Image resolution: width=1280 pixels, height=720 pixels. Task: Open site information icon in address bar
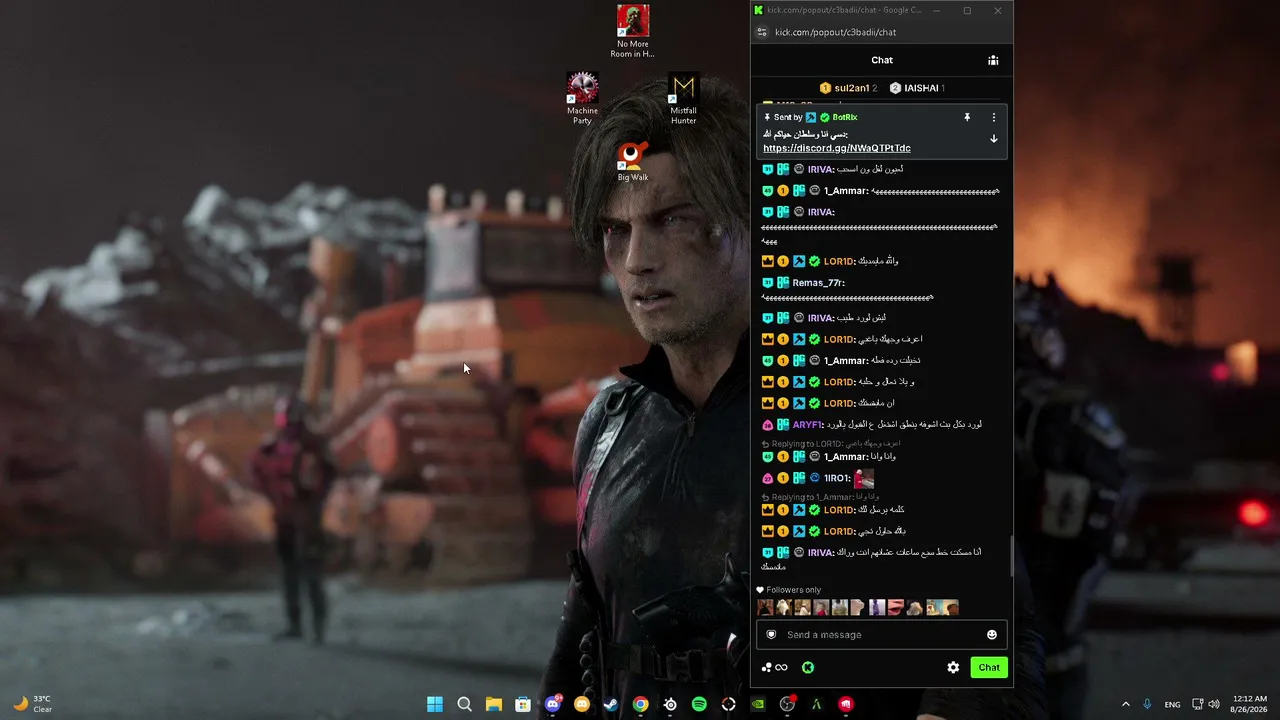click(x=762, y=32)
